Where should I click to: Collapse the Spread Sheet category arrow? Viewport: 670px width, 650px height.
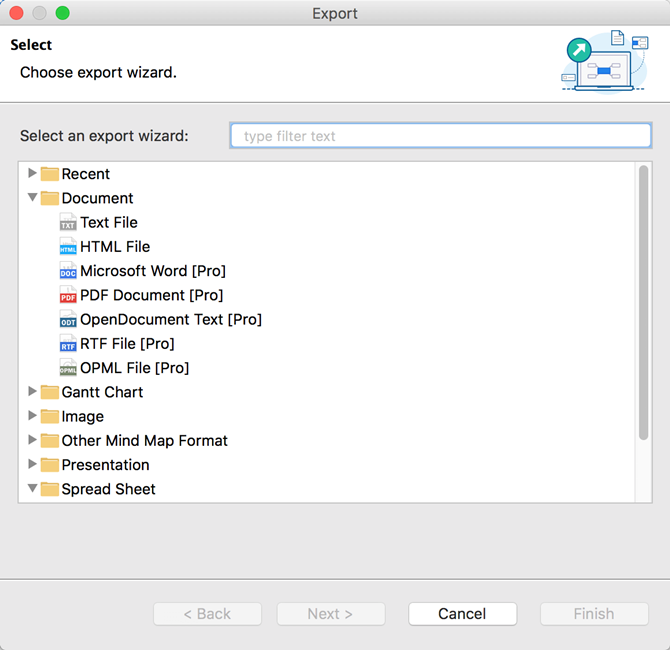(33, 489)
